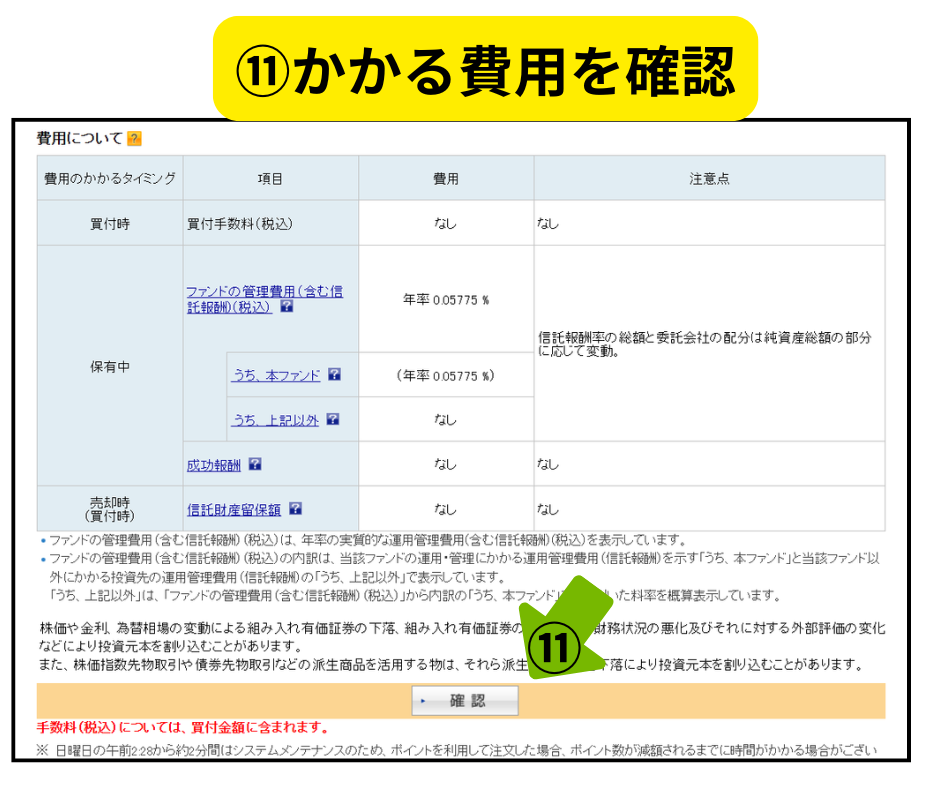The image size is (940, 788).
Task: Follow the 信託財産留保額 link
Action: (x=234, y=510)
